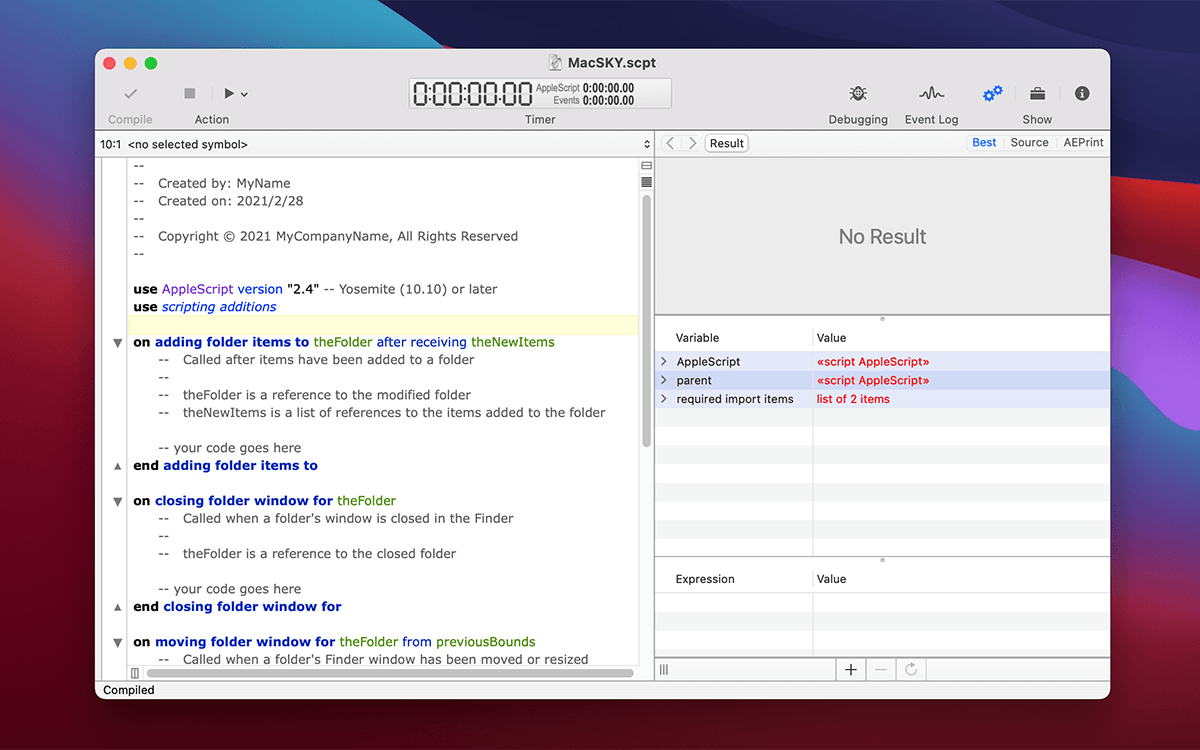Click the editor vertical scrollbar
The width and height of the screenshot is (1200, 750).
[646, 320]
